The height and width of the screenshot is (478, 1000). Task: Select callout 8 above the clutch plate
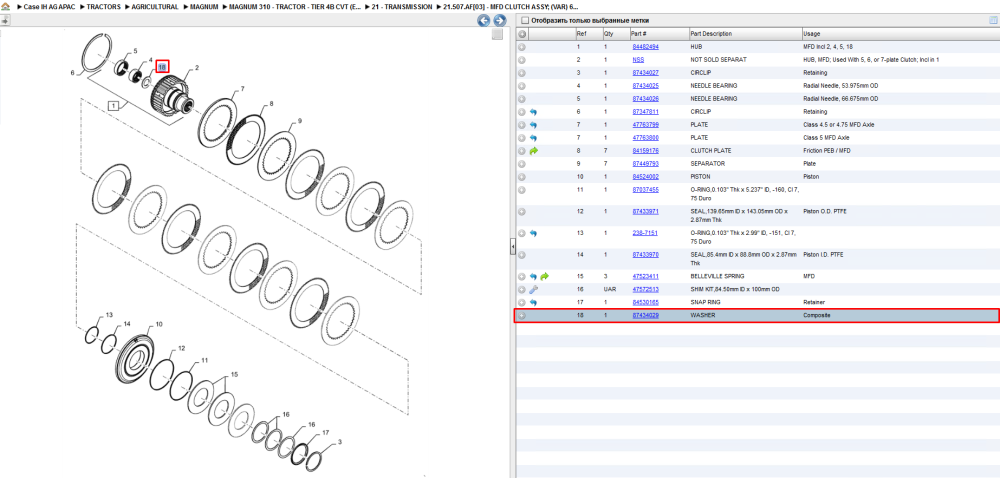coord(271,103)
